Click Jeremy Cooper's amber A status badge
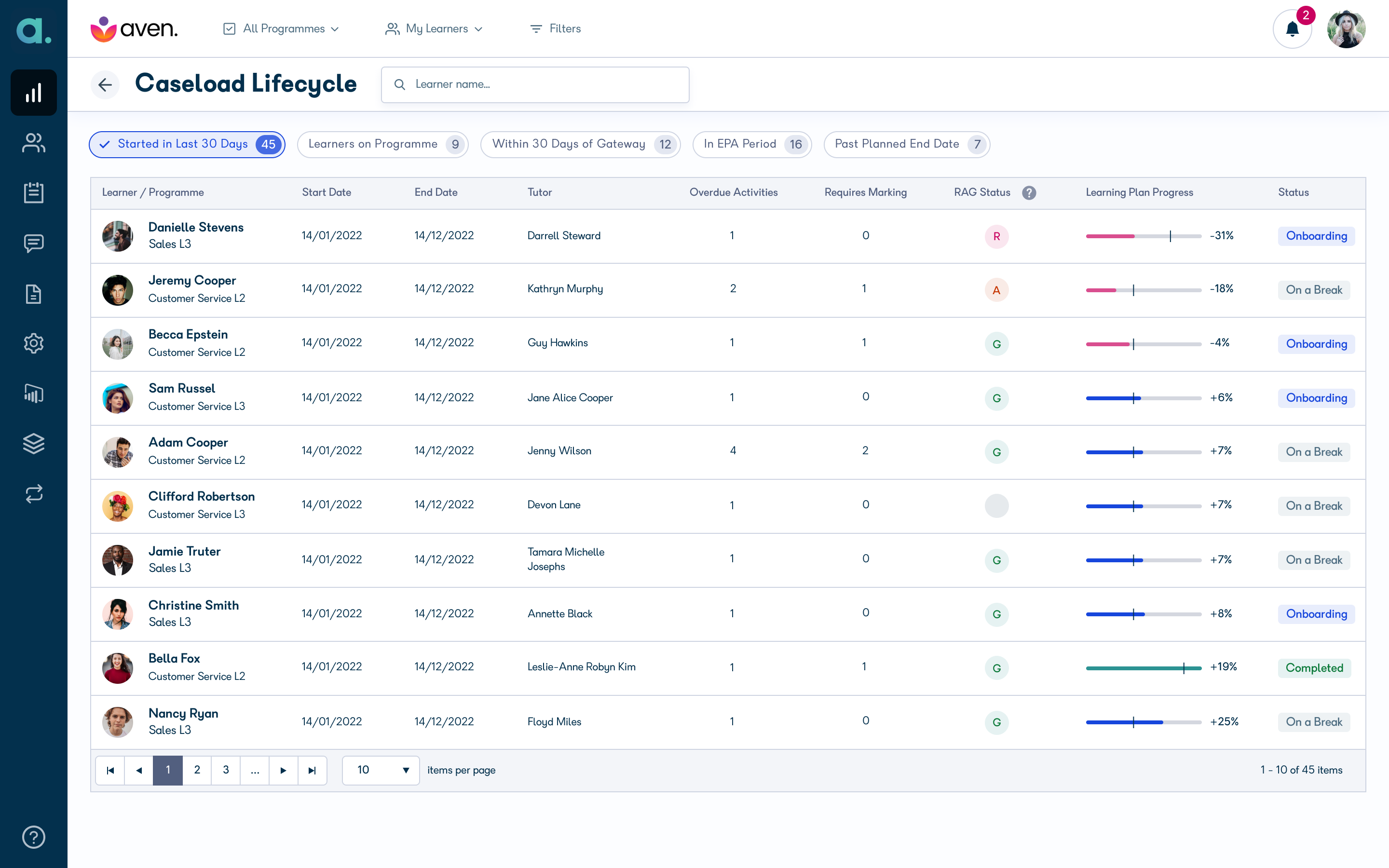Screen dimensions: 1389x868 [996, 290]
